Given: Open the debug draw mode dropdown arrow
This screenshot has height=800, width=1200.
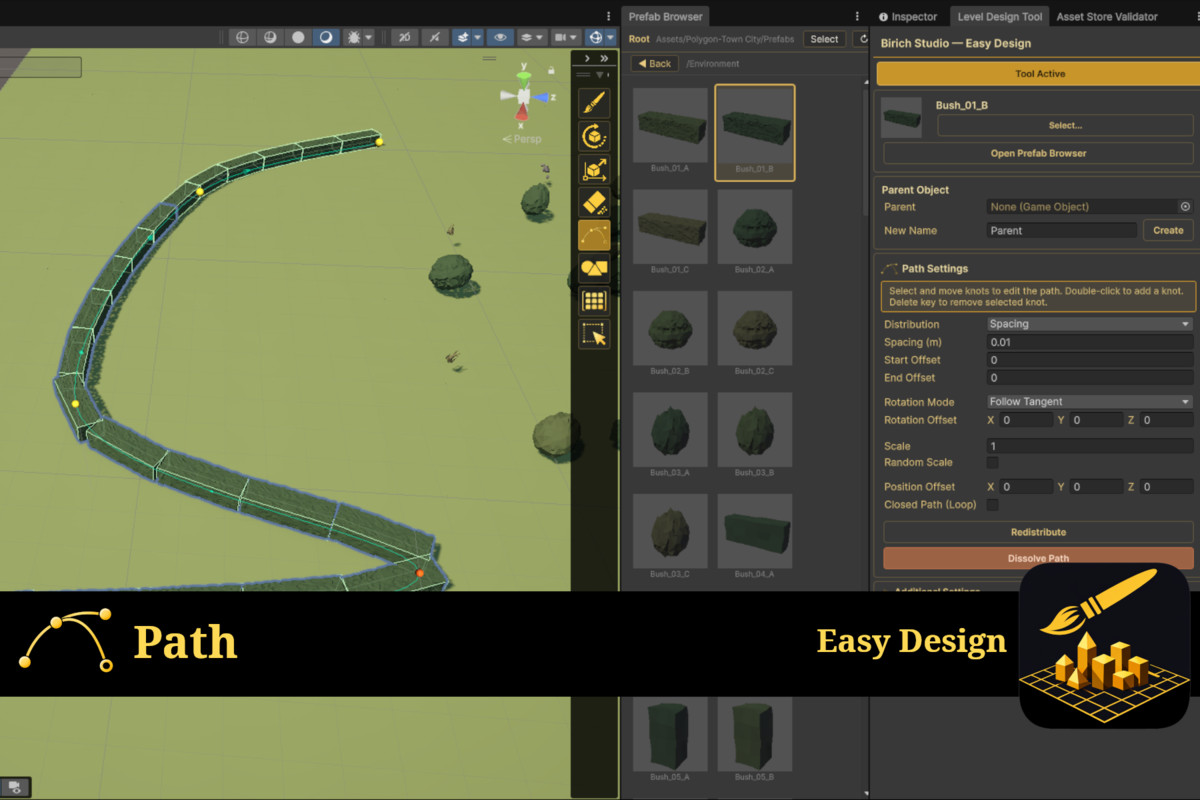Looking at the screenshot, I should click(369, 37).
